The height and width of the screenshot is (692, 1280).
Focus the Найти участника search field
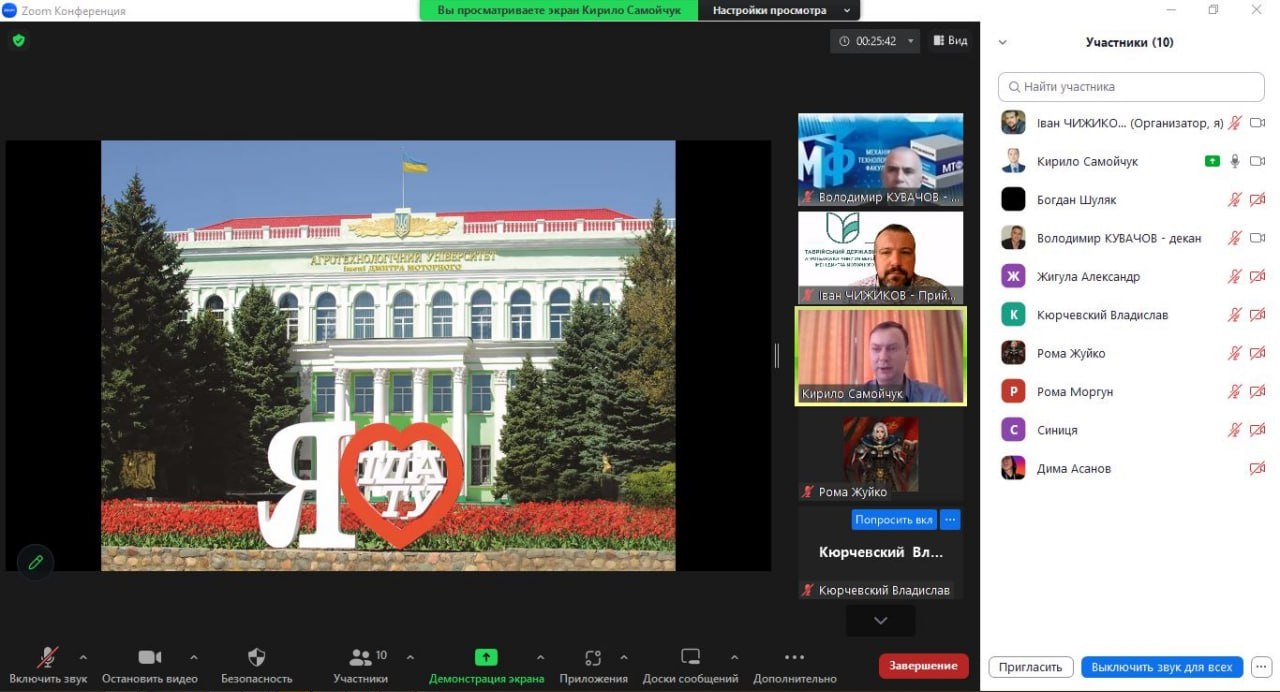tap(1131, 87)
